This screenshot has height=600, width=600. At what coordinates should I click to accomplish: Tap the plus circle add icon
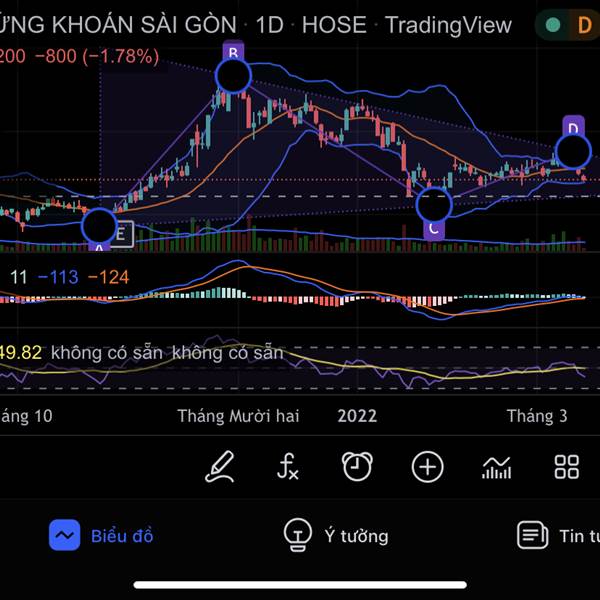(x=427, y=467)
